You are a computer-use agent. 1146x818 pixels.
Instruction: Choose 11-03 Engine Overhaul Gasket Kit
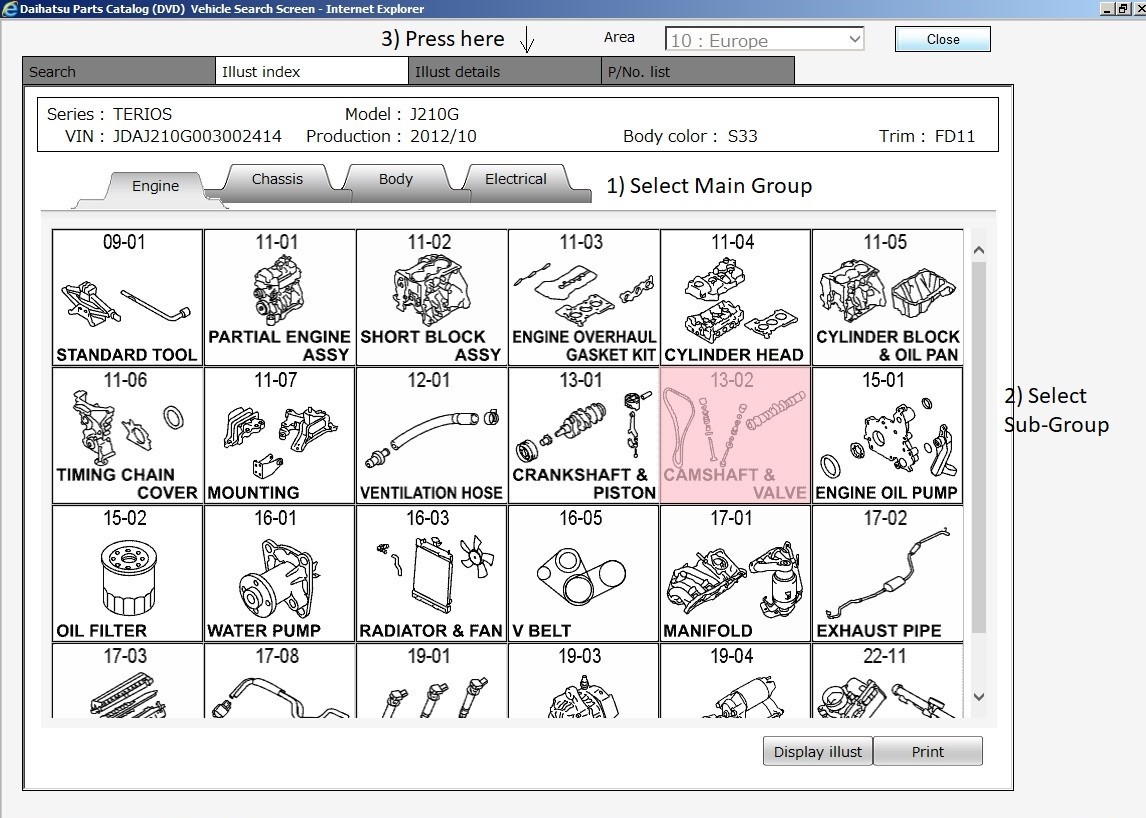[x=583, y=298]
